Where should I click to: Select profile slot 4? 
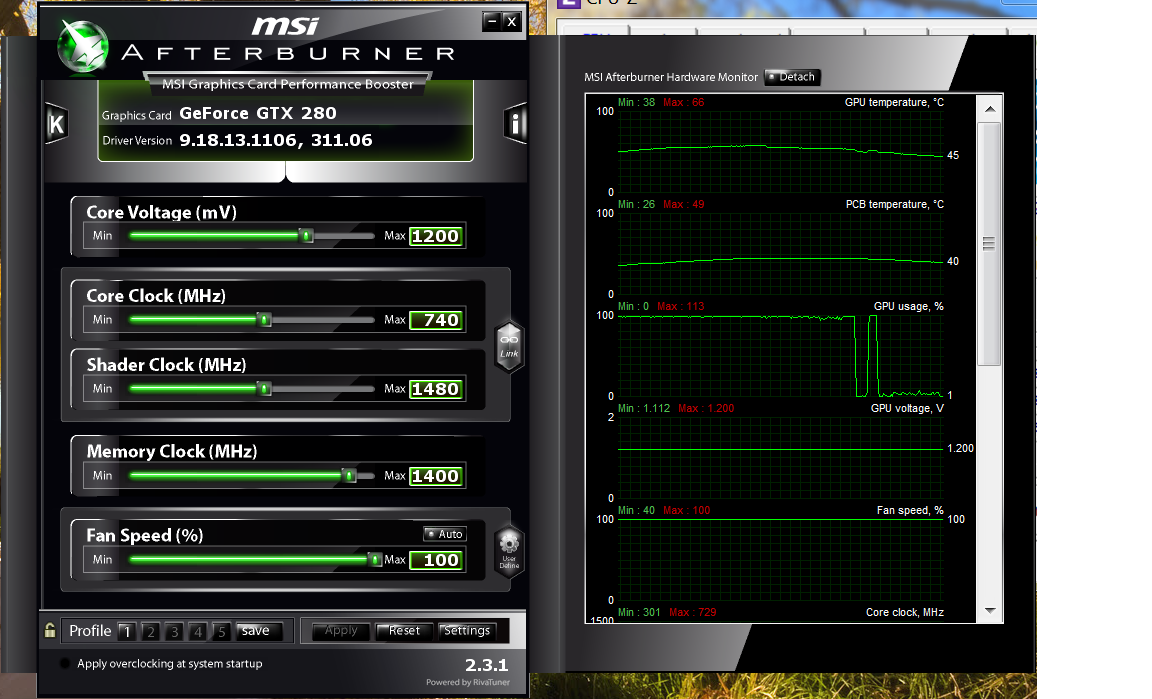pos(198,631)
